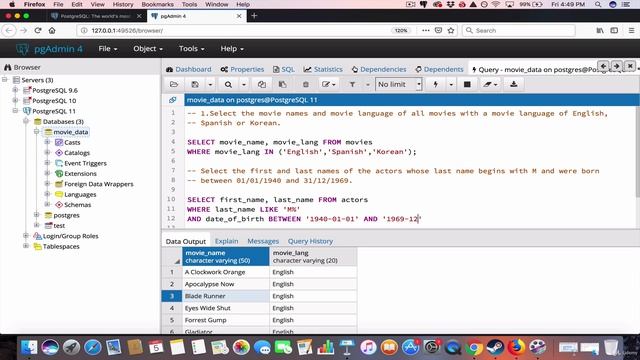
Task: Click the Delete rows trash icon
Action: click(x=305, y=84)
